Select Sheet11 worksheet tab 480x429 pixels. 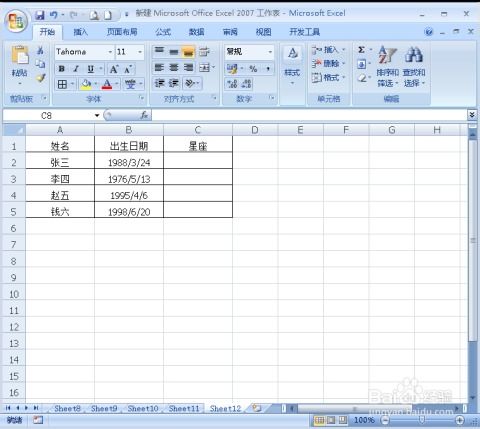[x=184, y=408]
